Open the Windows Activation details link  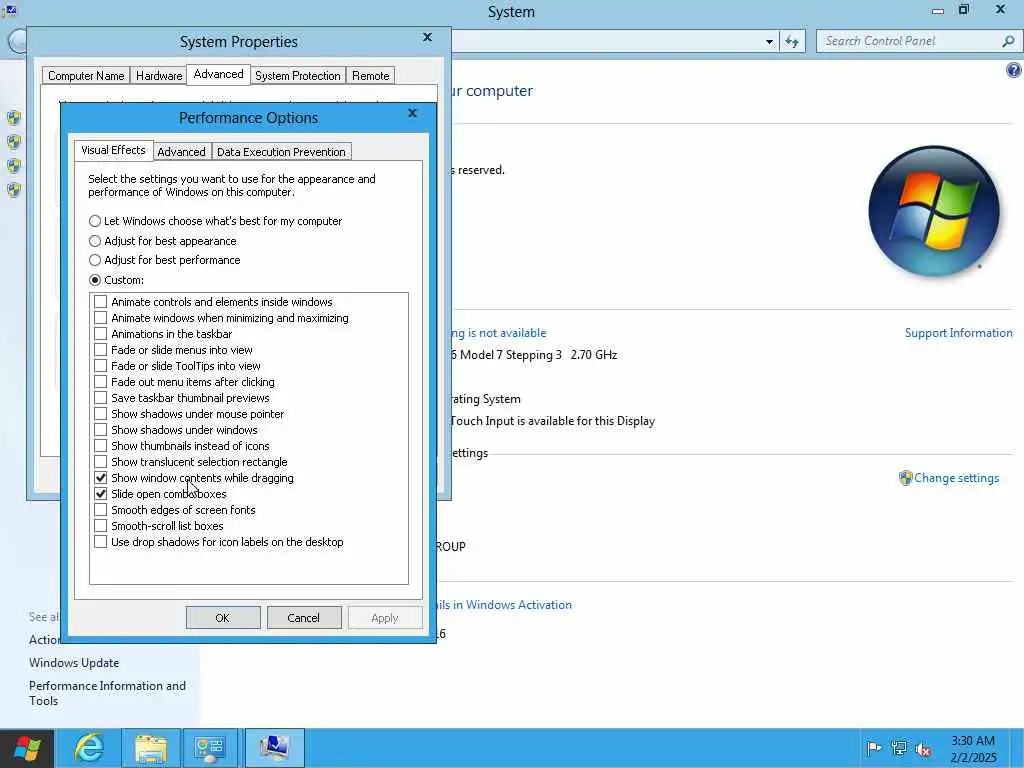[505, 605]
